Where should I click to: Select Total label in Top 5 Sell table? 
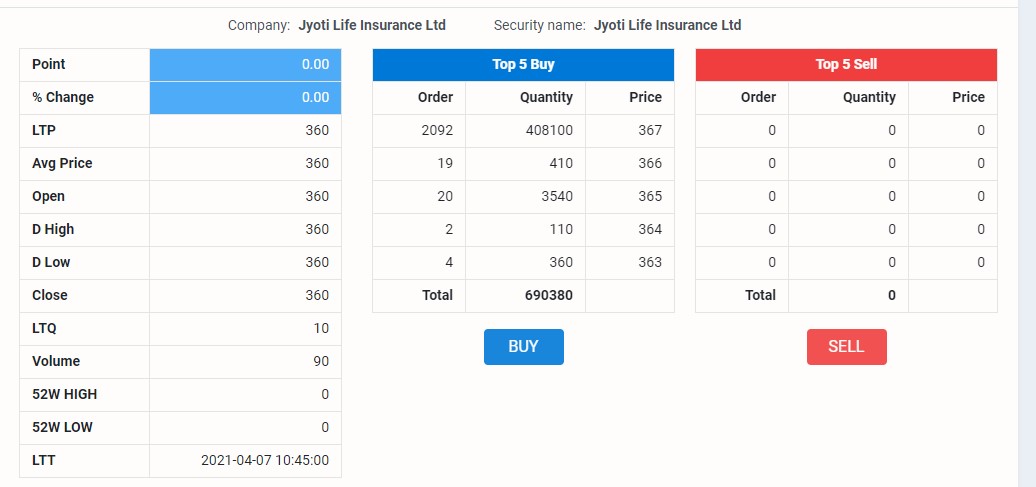[x=760, y=295]
